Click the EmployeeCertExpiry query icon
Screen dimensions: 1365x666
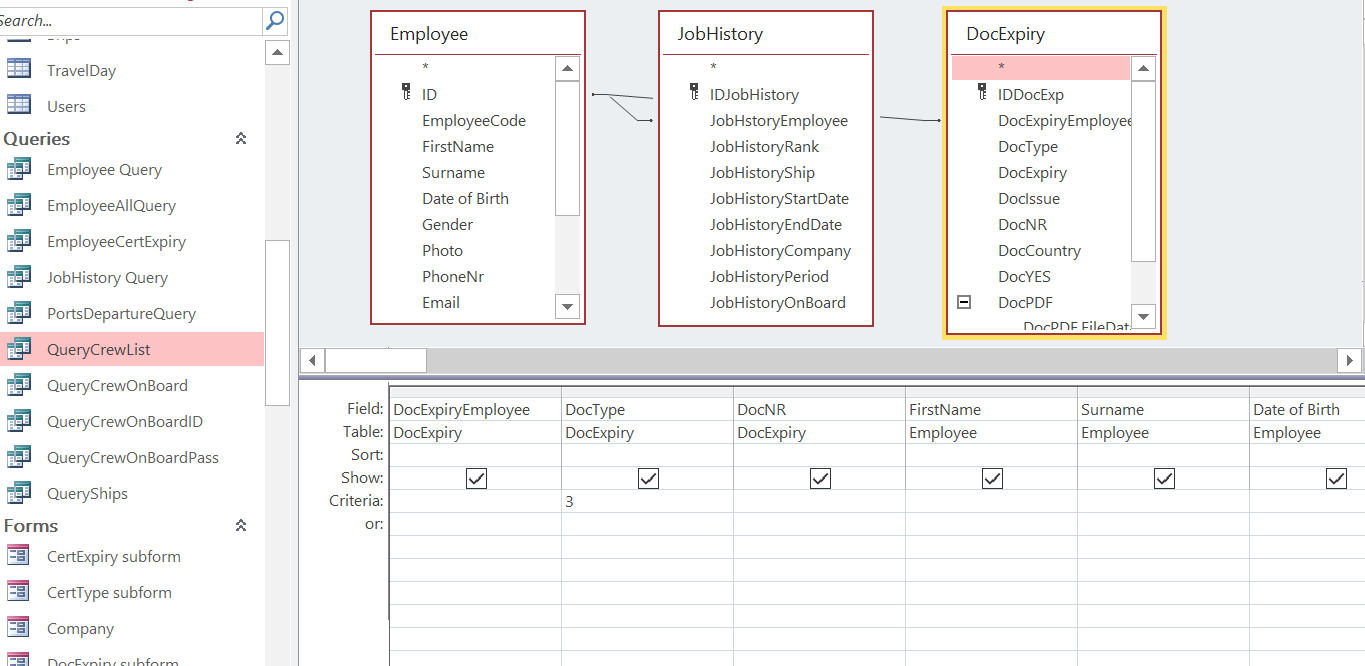click(19, 241)
